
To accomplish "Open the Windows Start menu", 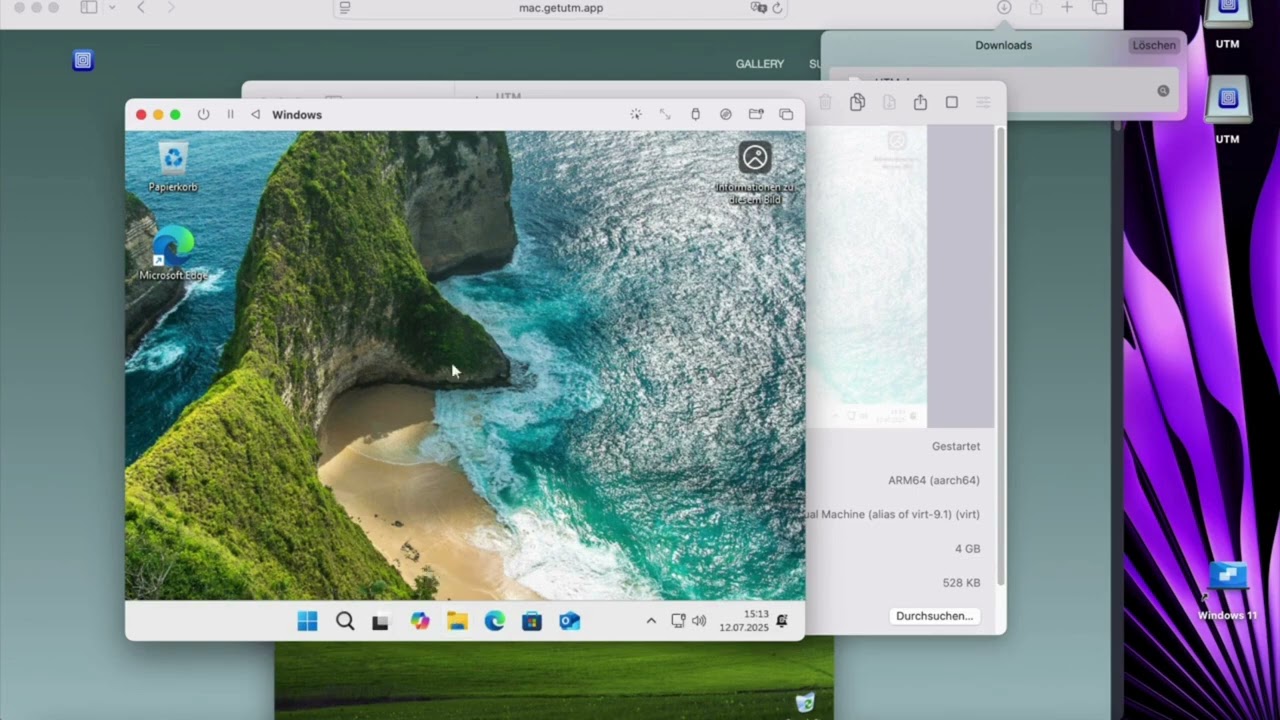I will point(307,621).
